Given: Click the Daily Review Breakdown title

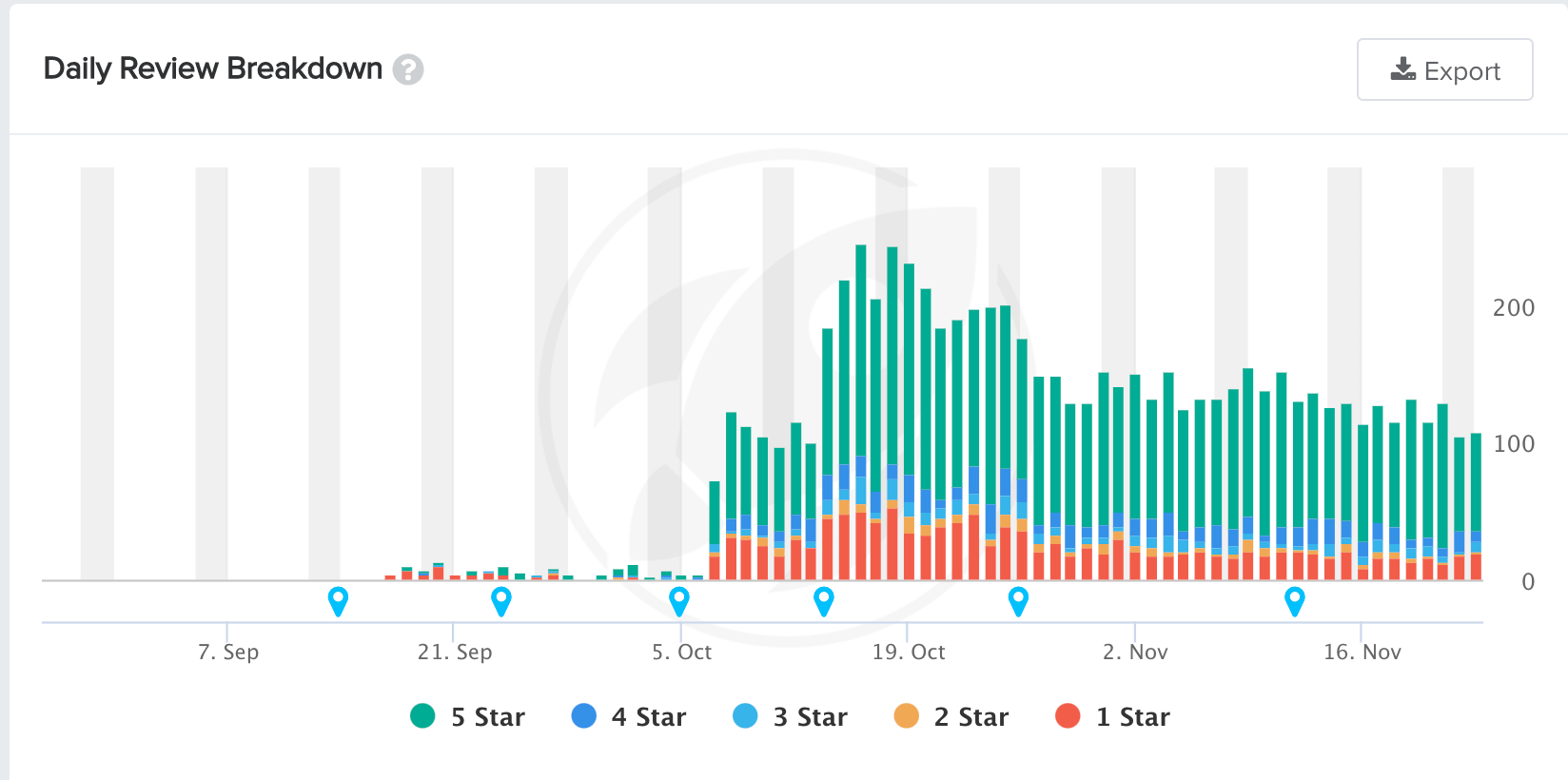Looking at the screenshot, I should click(x=213, y=68).
